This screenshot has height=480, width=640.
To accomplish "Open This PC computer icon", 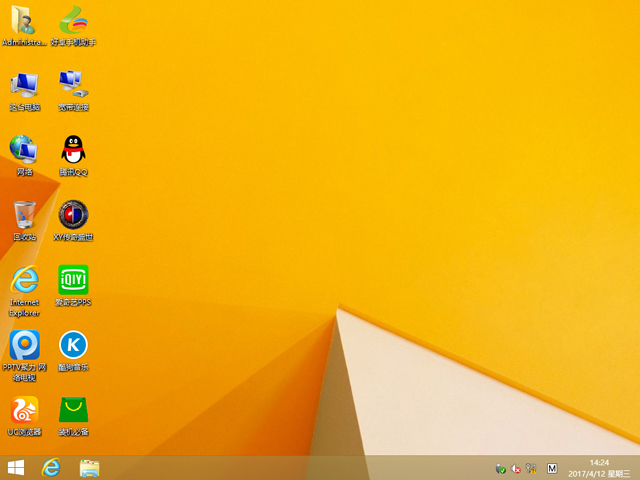I will (x=24, y=85).
